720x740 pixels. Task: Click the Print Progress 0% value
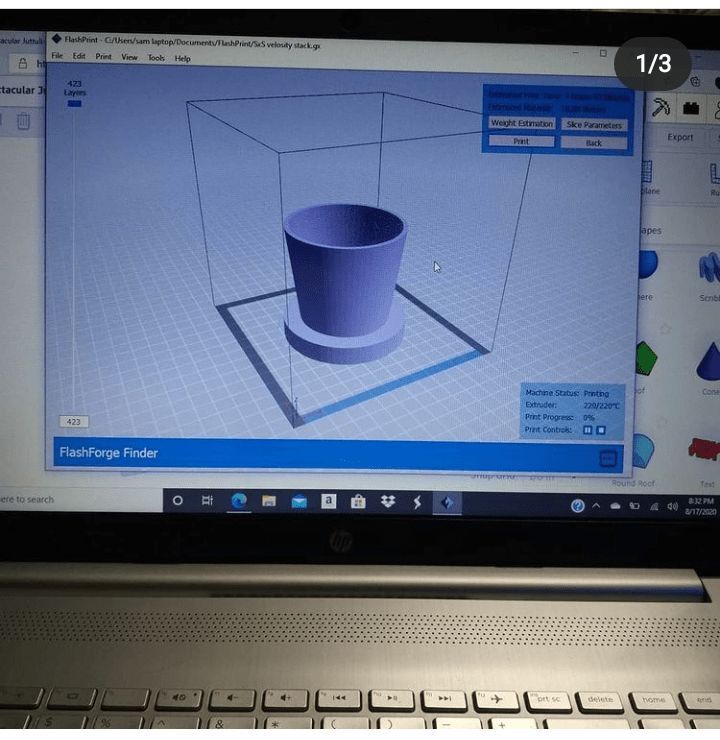(588, 418)
